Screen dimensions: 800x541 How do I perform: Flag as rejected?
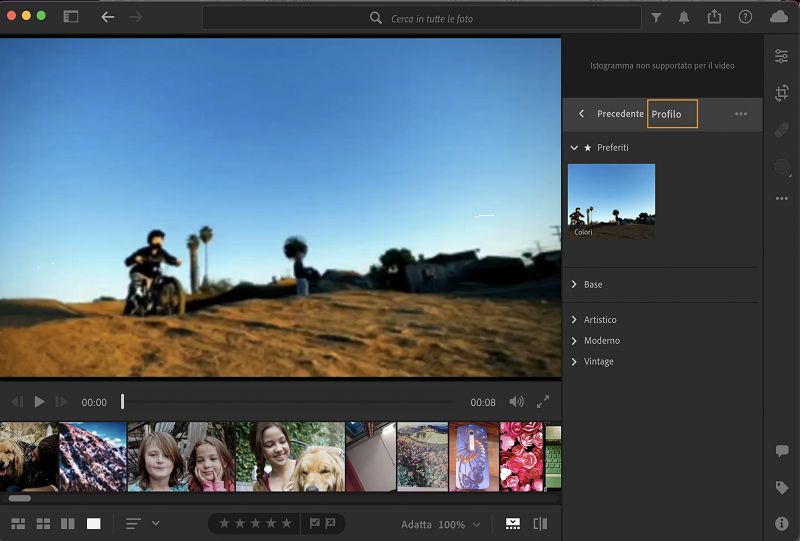tap(331, 523)
